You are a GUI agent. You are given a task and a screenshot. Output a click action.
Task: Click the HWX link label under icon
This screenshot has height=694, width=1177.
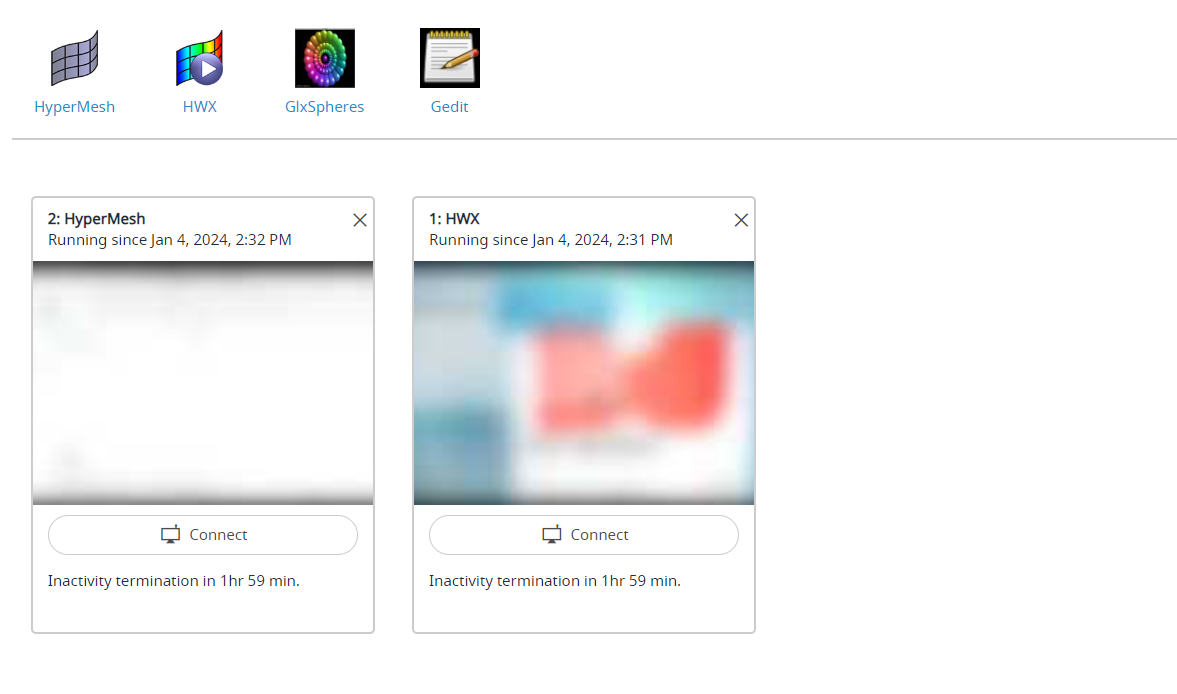200,107
